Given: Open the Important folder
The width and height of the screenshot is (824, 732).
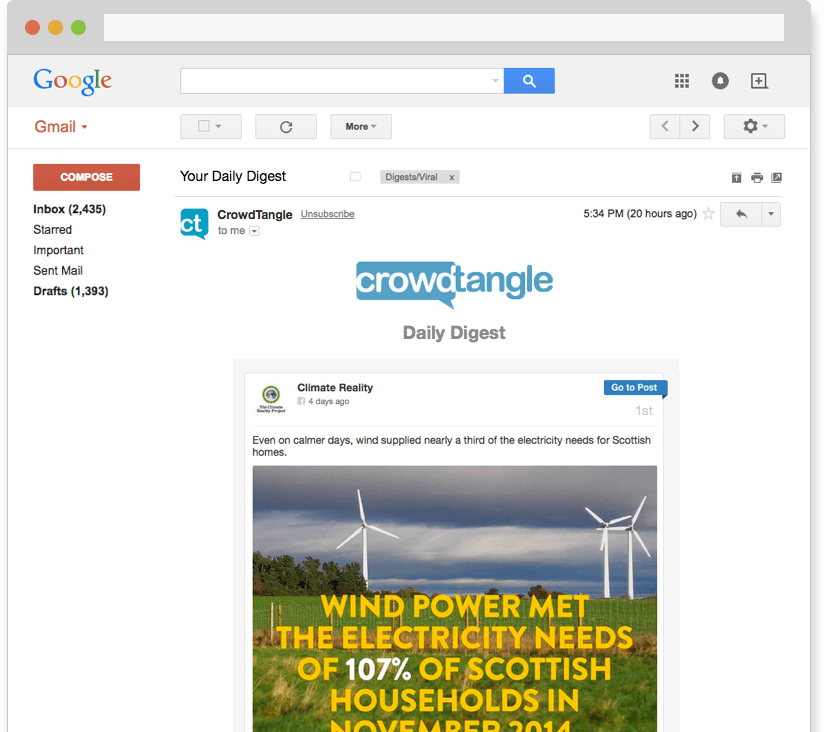Looking at the screenshot, I should tap(58, 250).
